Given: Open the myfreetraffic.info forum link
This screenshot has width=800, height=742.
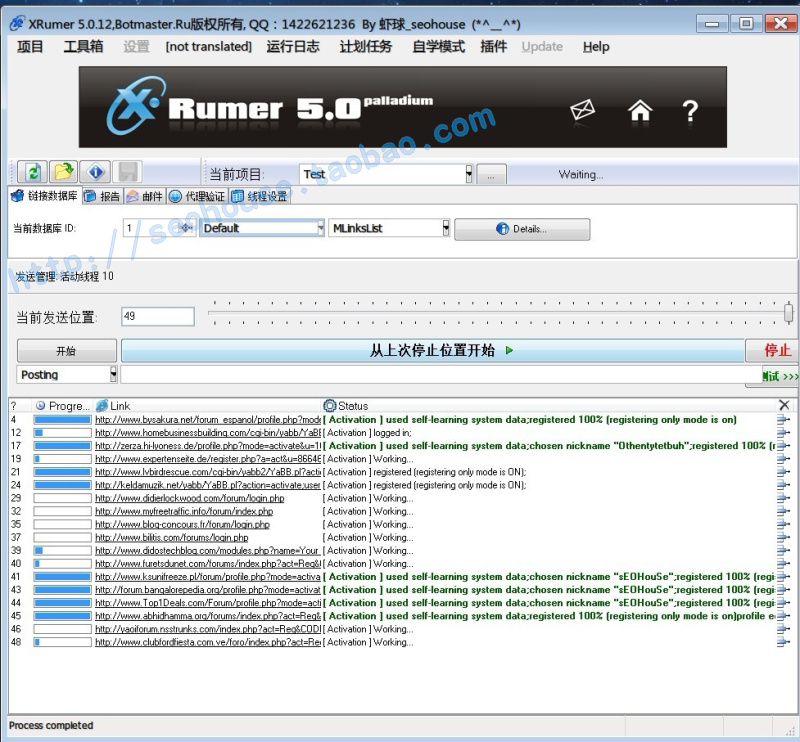Looking at the screenshot, I should (184, 511).
